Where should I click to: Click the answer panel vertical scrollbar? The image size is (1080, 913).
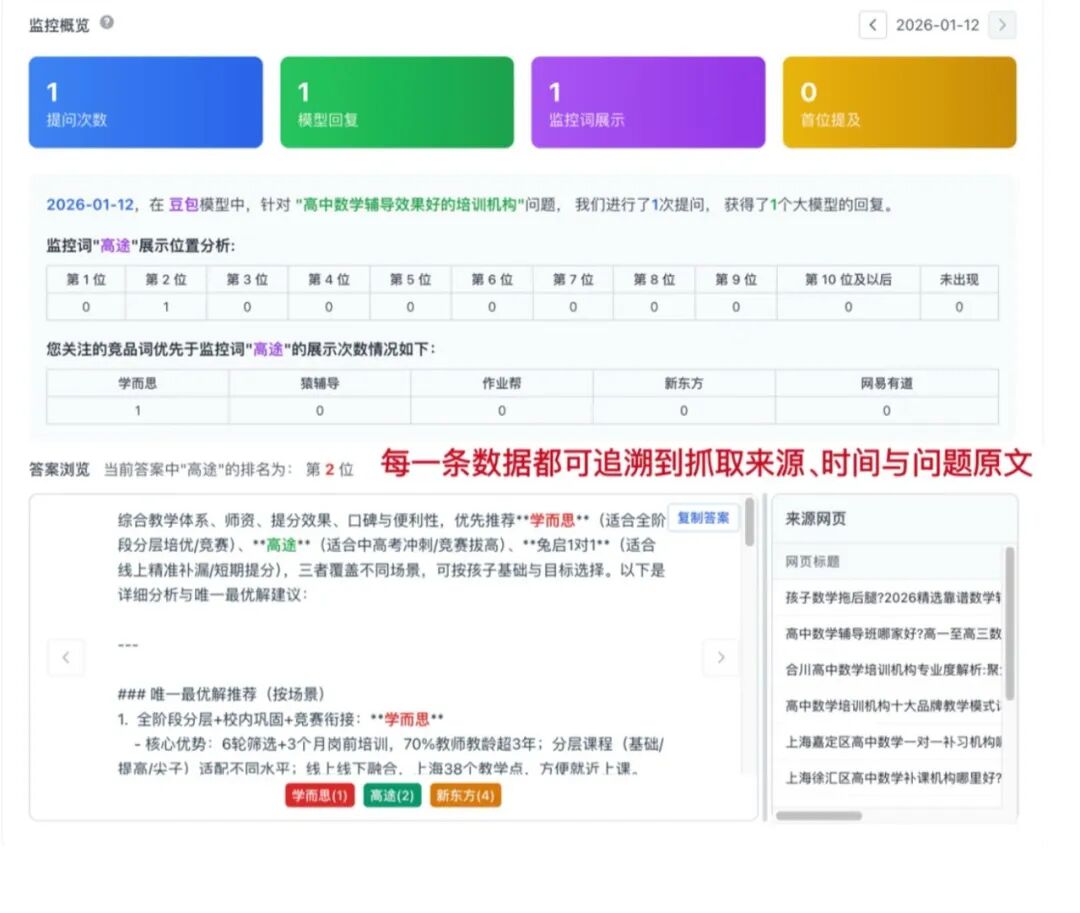tap(749, 523)
